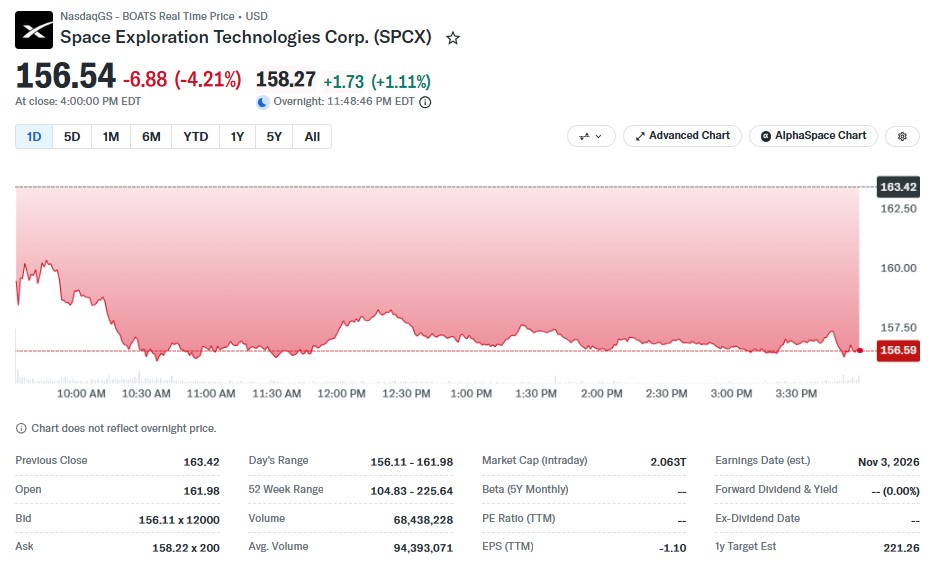Click the 156.59 current price chart label

click(898, 350)
